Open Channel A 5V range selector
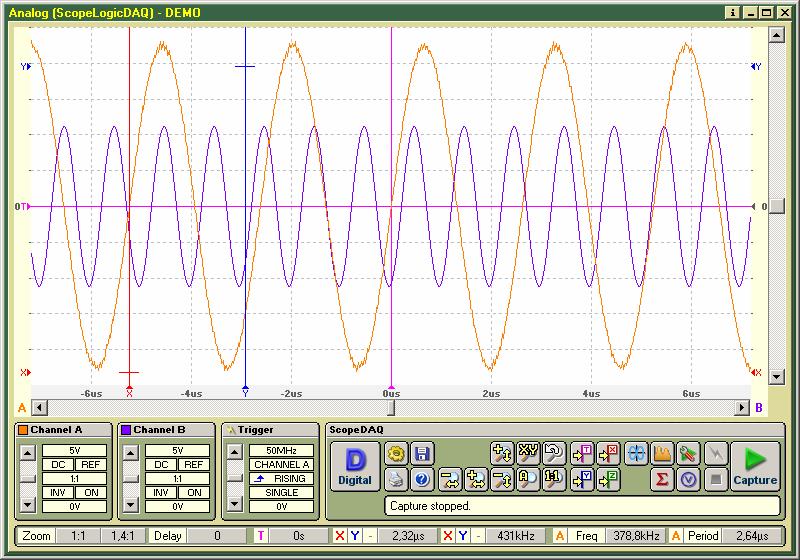Image resolution: width=800 pixels, height=560 pixels. pyautogui.click(x=74, y=450)
